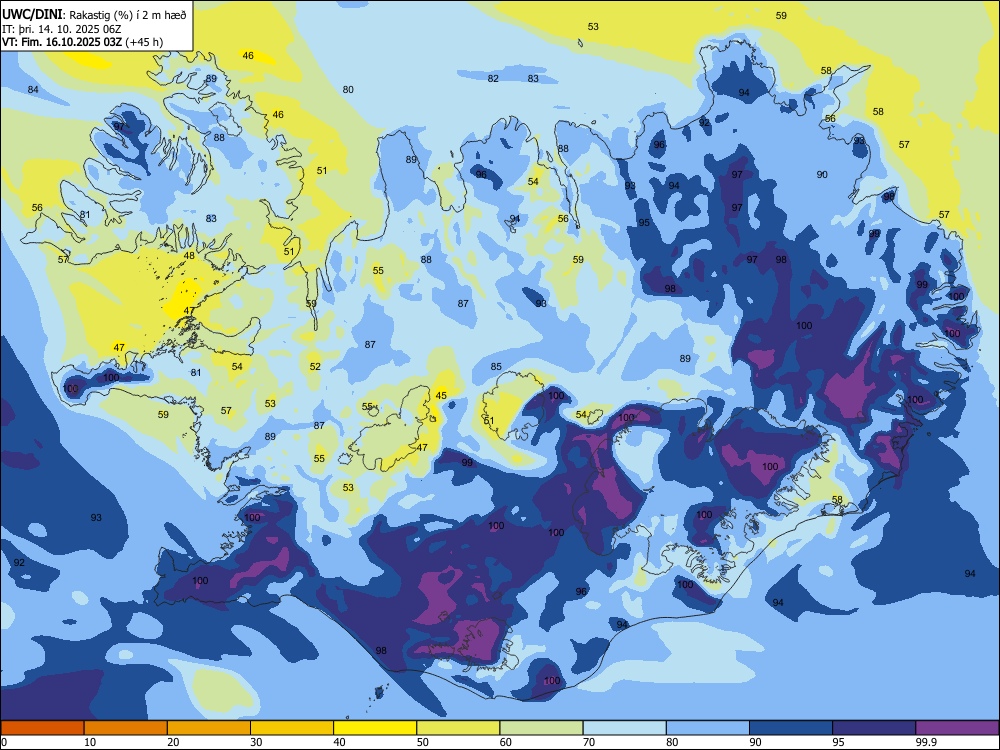
Task: Click the title text 'UWC/DINI: Rakastig (%) í 2 m hæð'
Action: (94, 14)
